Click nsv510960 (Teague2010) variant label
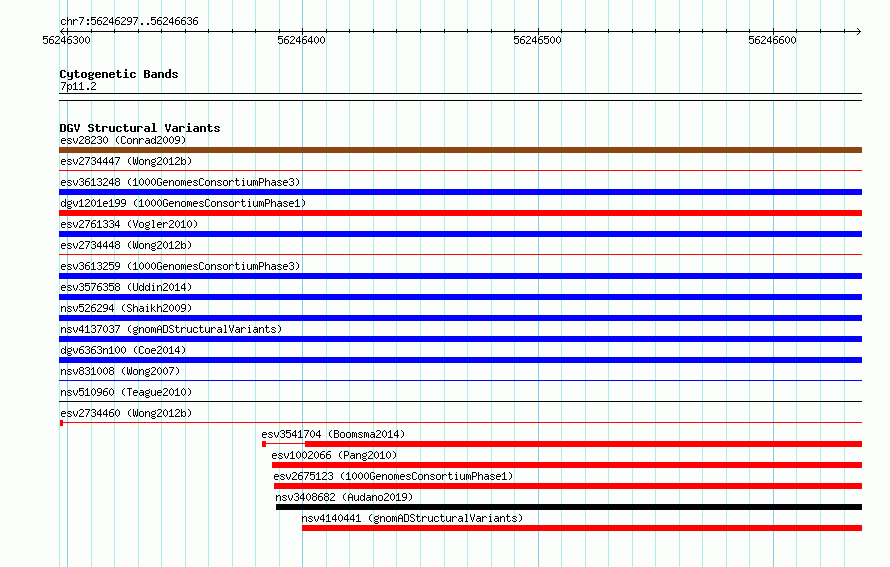Image resolution: width=890 pixels, height=567 pixels. tap(126, 392)
